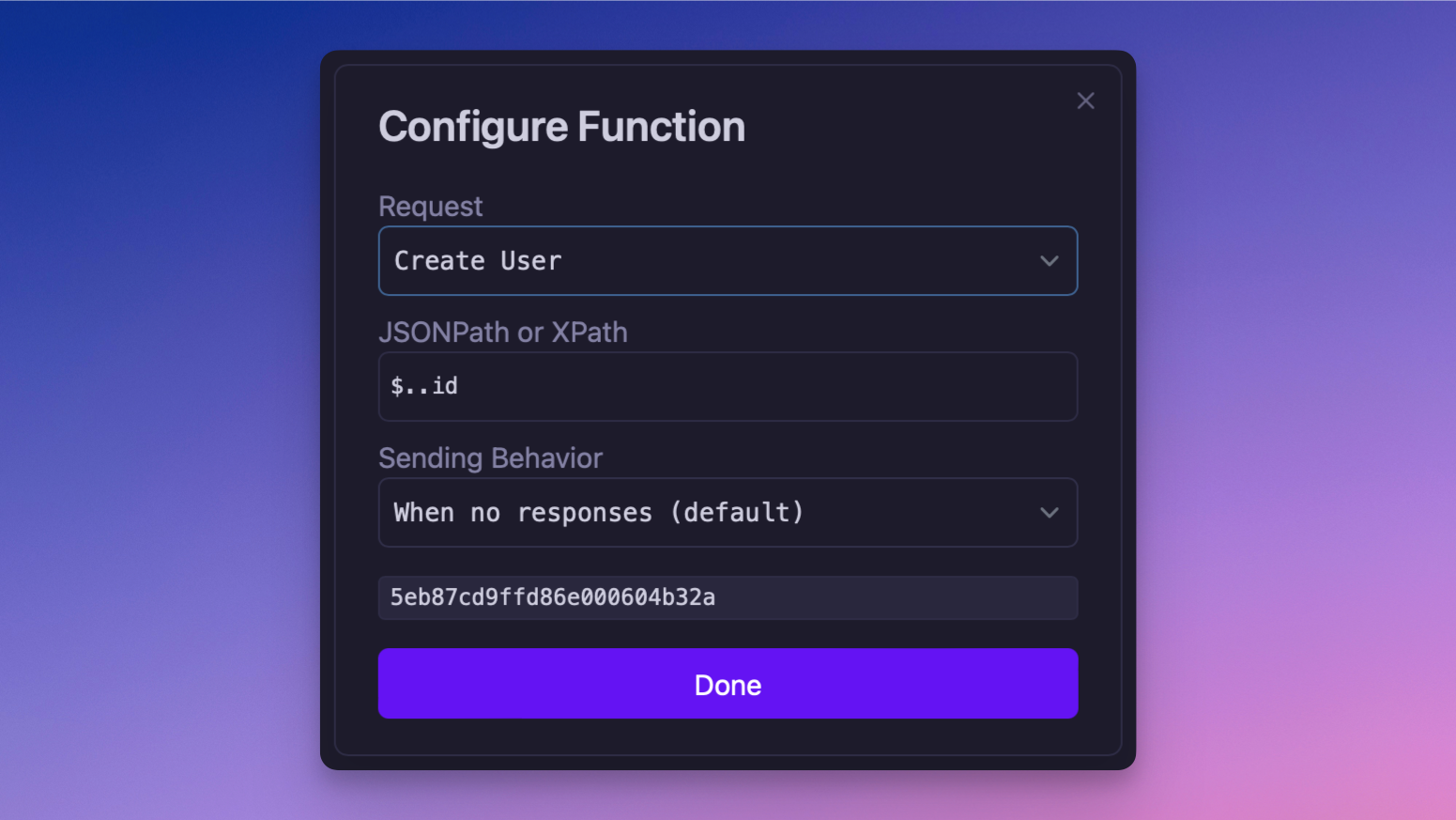
Task: Click the chevron in Sending Behavior dropdown
Action: coord(1049,513)
